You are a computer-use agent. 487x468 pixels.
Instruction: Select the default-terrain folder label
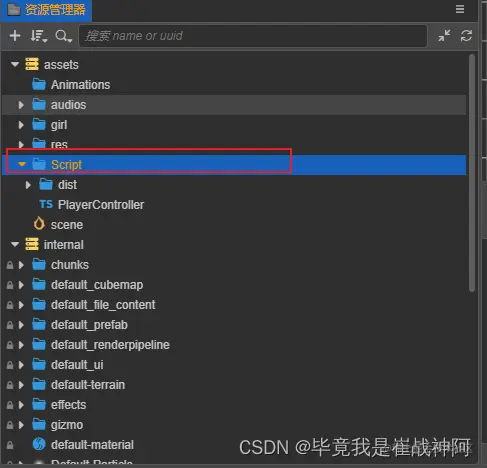click(x=88, y=385)
